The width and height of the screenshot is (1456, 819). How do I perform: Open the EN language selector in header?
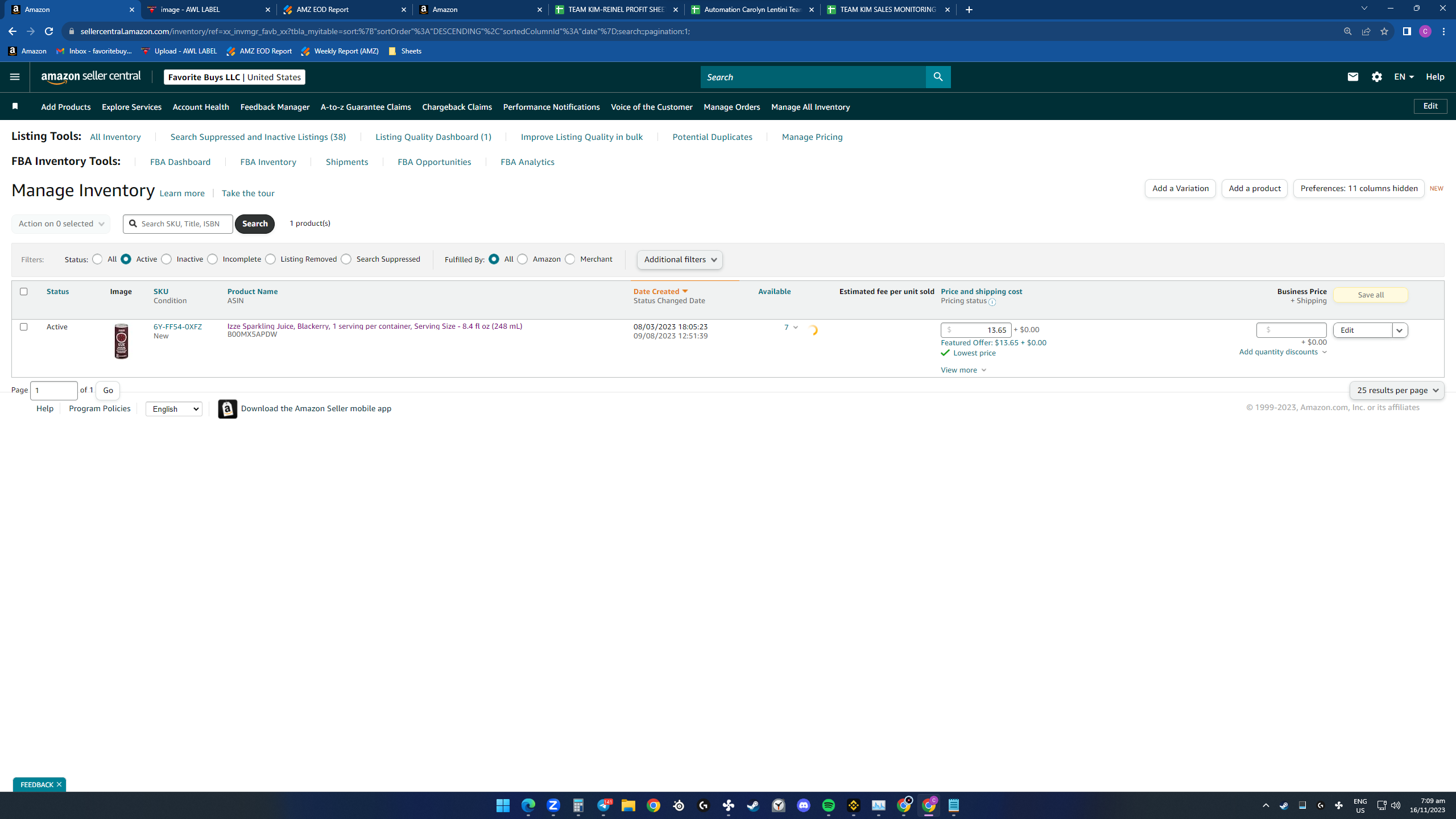point(1404,77)
